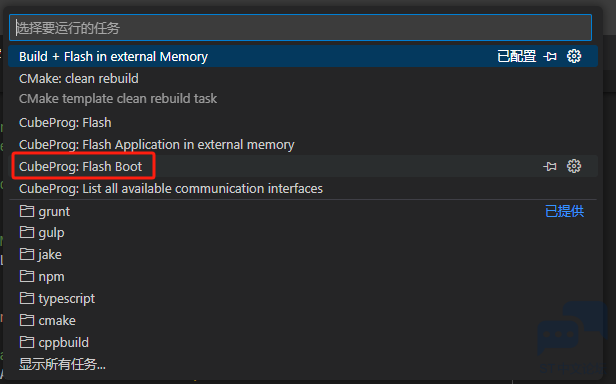Click the cppbuild folder icon
The width and height of the screenshot is (616, 384).
pyautogui.click(x=27, y=342)
